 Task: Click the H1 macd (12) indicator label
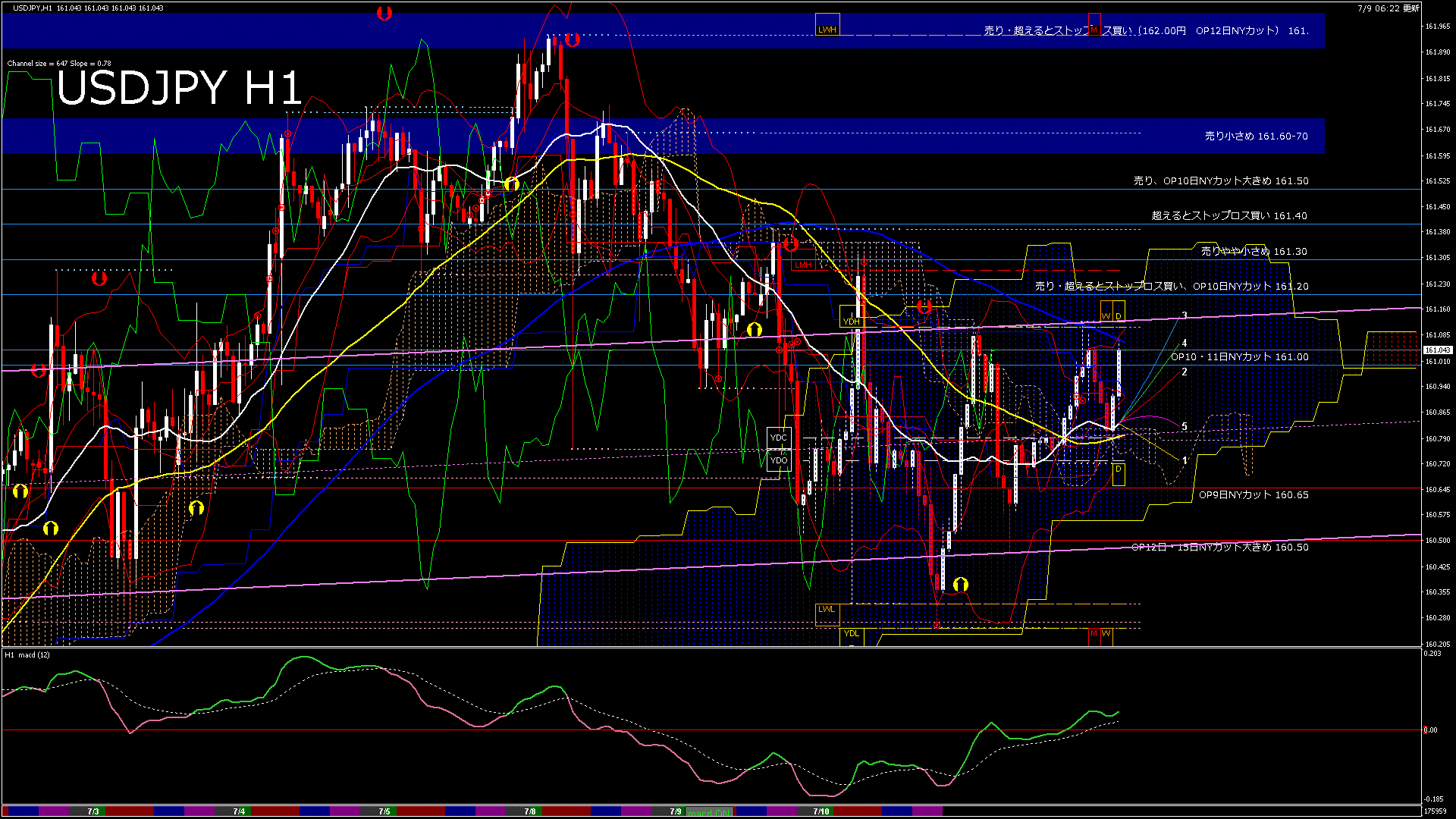click(27, 654)
